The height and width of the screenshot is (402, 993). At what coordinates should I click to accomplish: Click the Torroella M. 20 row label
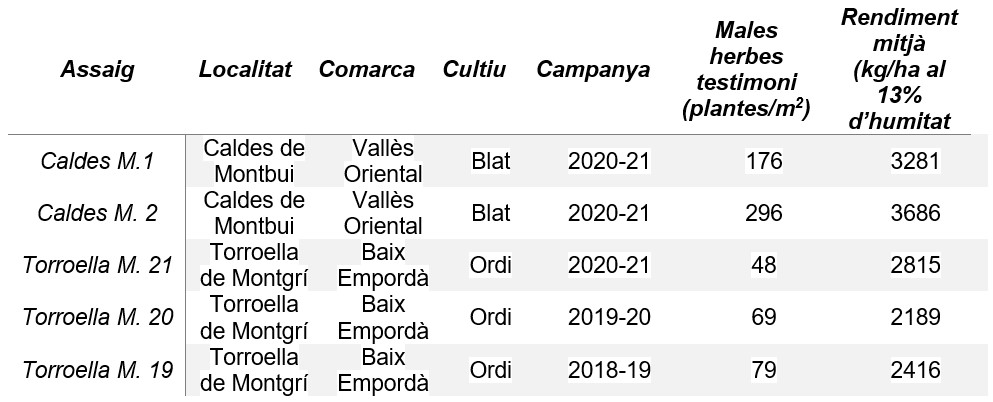click(x=98, y=317)
